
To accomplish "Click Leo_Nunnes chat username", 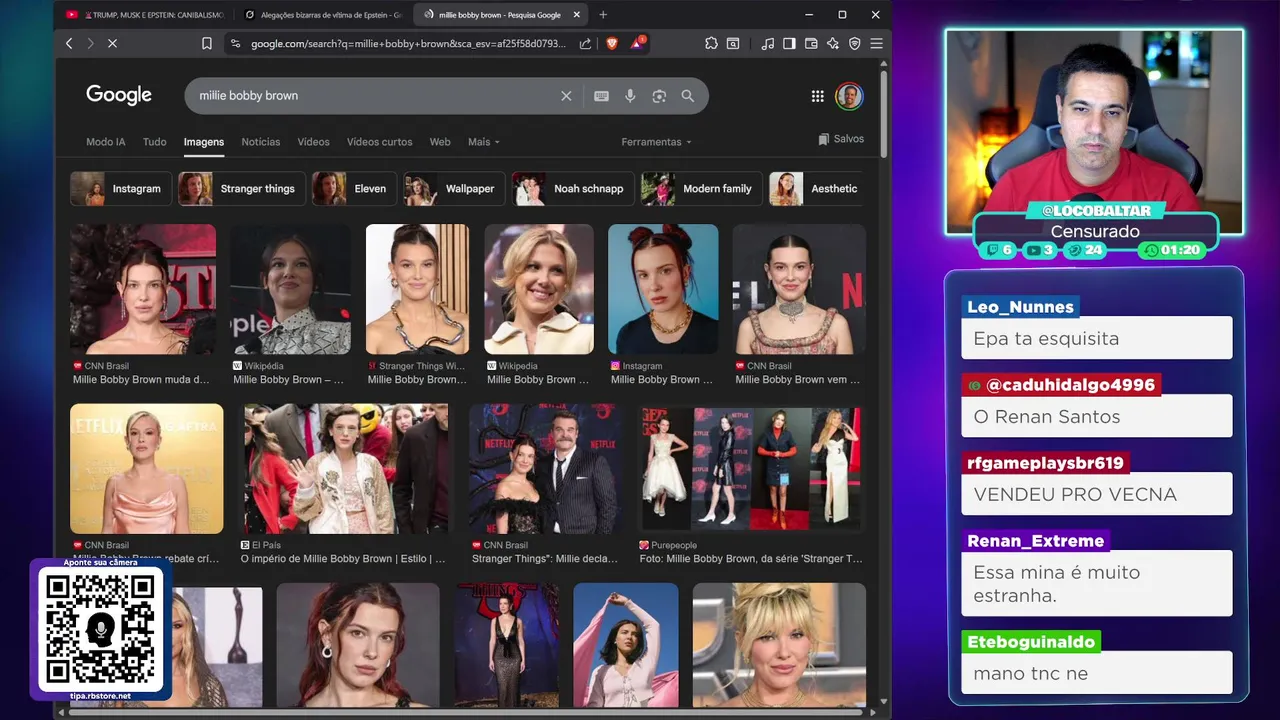I will point(1021,307).
